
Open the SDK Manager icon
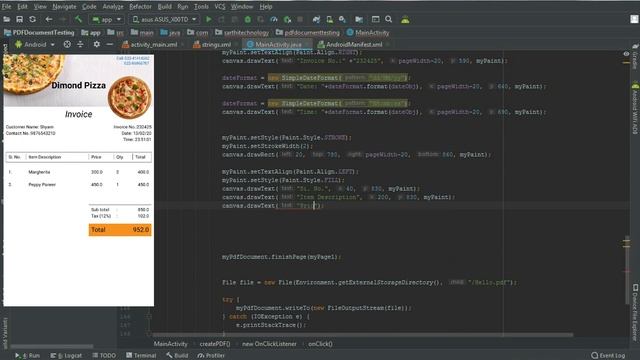(342, 19)
